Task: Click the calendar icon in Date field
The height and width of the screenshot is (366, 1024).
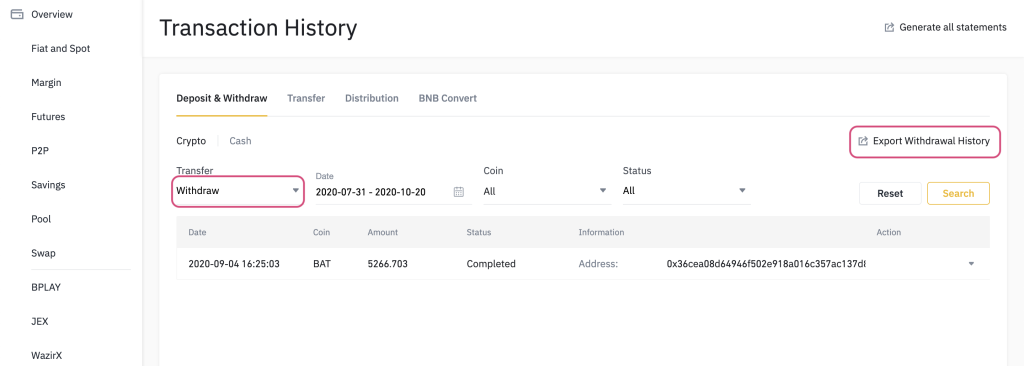Action: point(458,191)
